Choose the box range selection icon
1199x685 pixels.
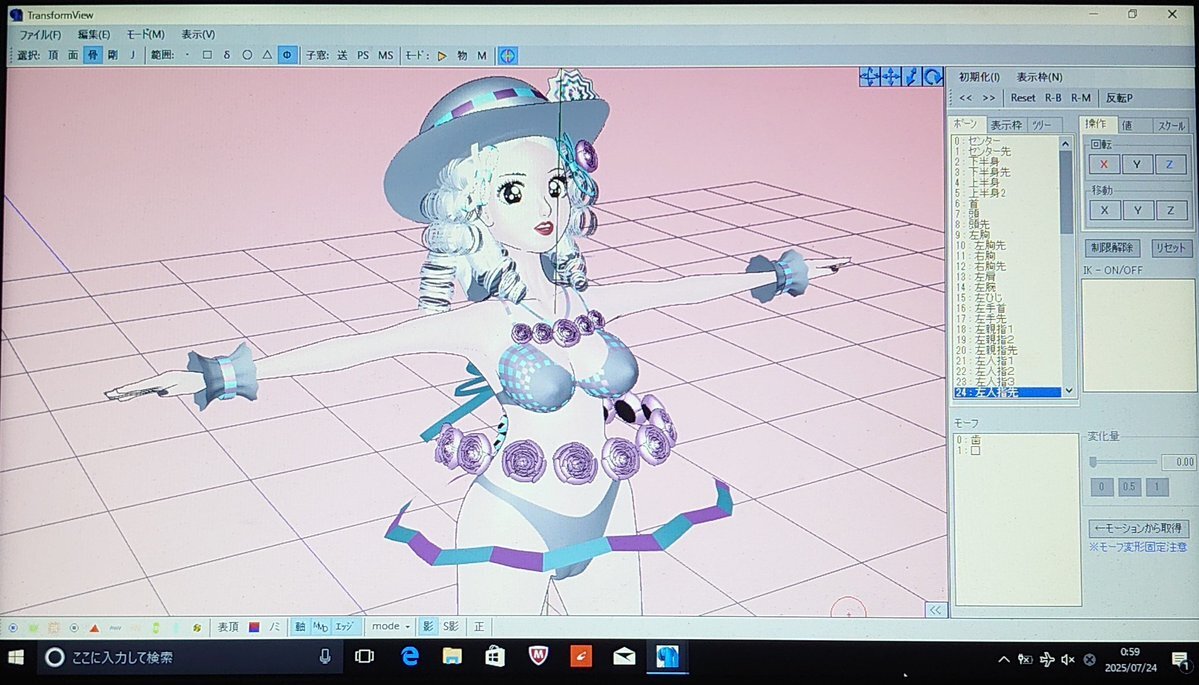point(206,55)
